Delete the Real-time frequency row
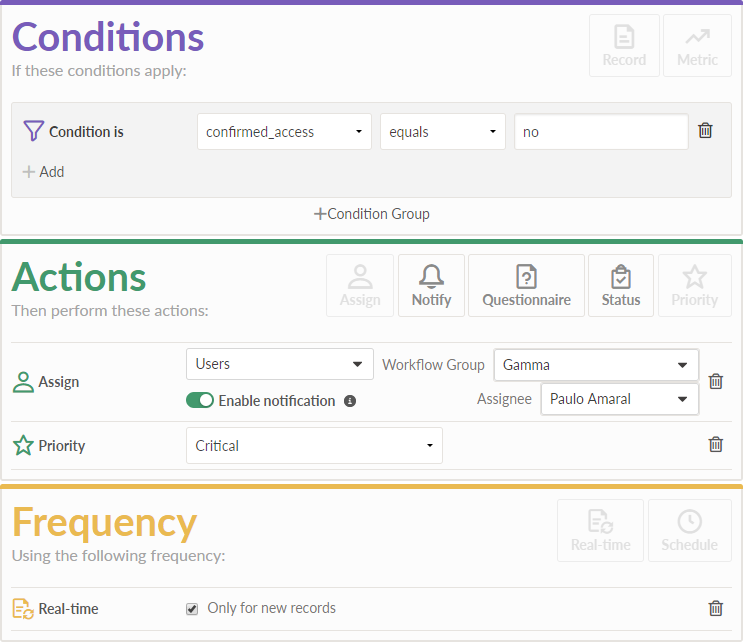The image size is (743, 642). [x=715, y=608]
